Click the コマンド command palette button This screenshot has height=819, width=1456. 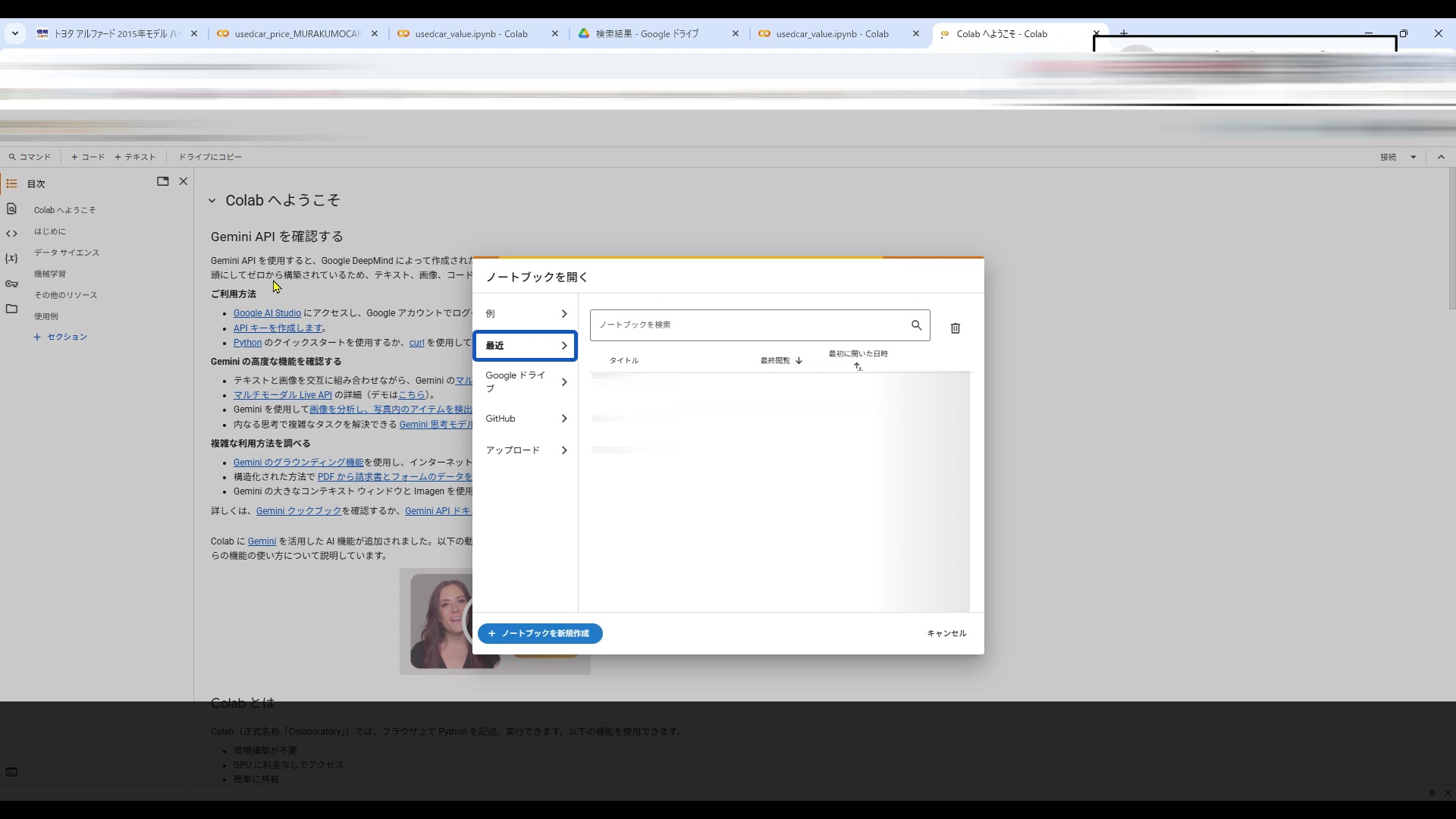tap(30, 157)
